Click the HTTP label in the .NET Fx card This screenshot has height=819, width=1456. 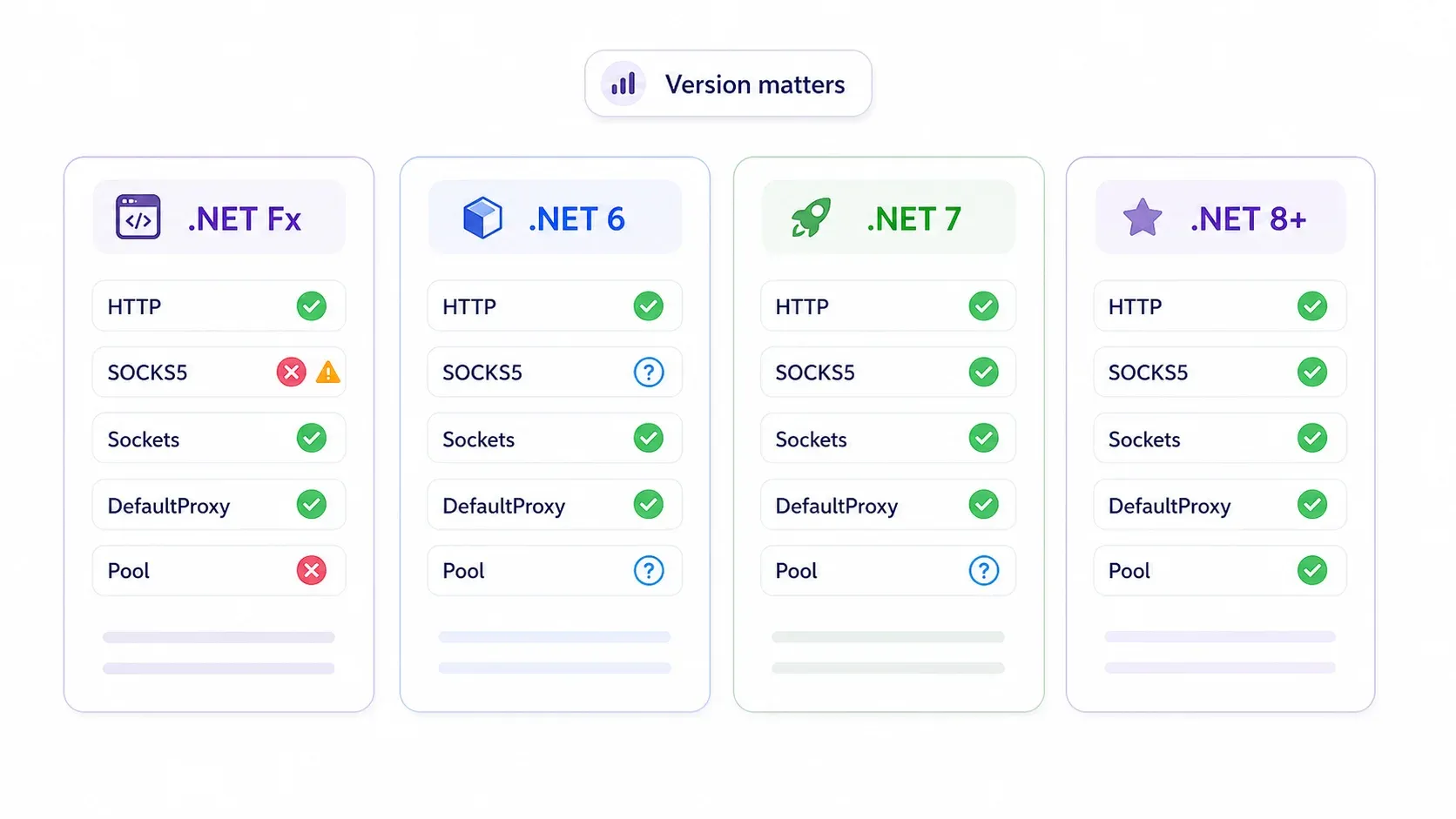[135, 307]
